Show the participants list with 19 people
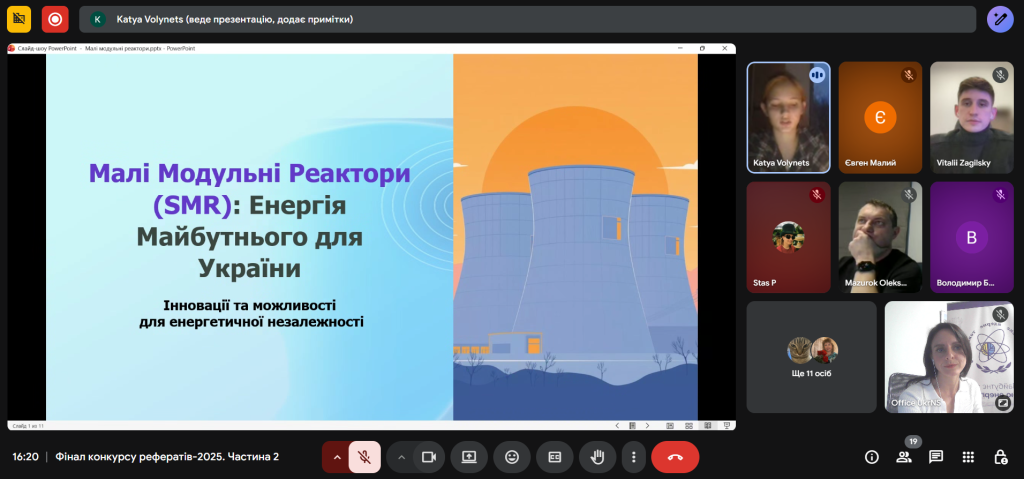Viewport: 1024px width, 479px height. pos(904,457)
